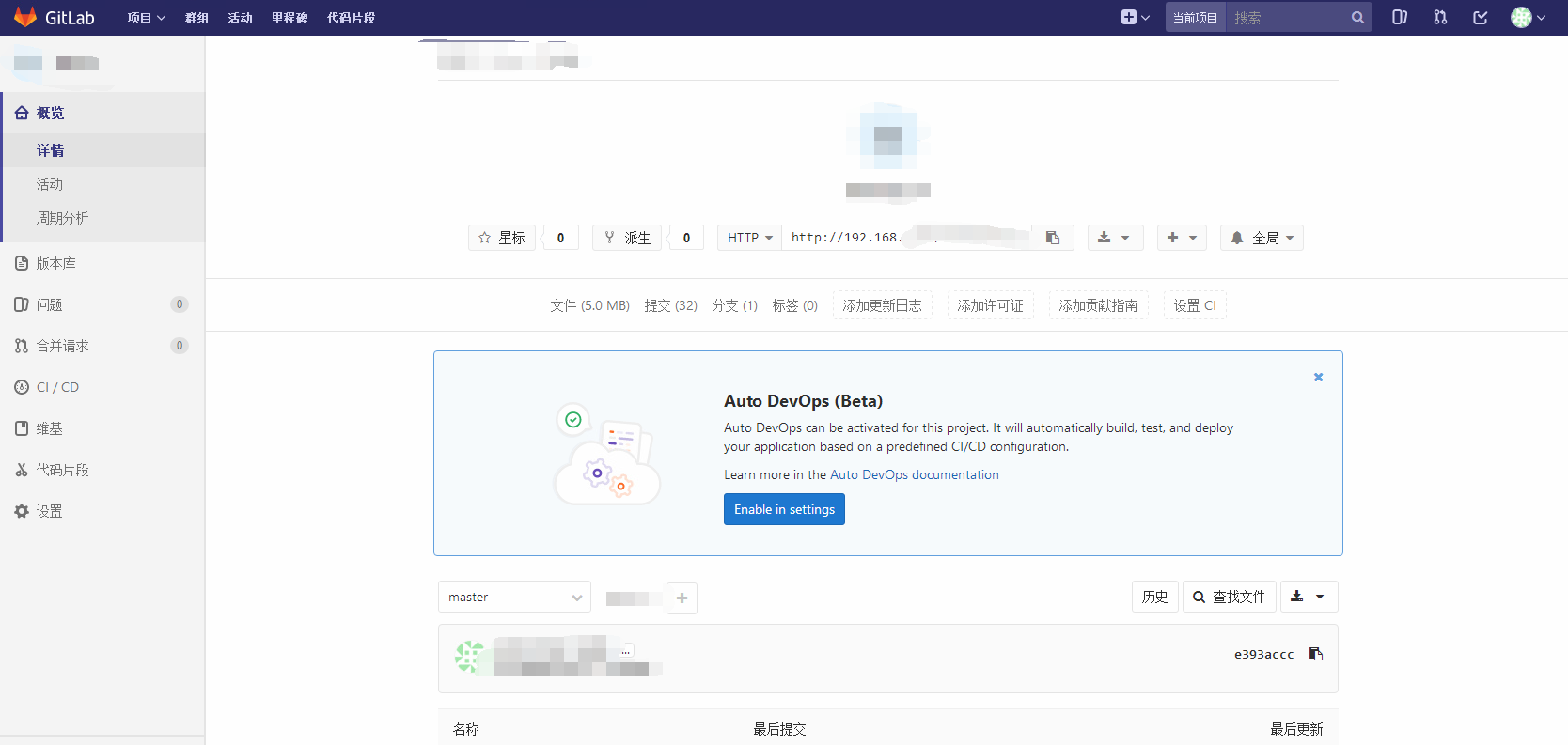Click 设置 CI button
1568x745 pixels.
click(x=1195, y=305)
